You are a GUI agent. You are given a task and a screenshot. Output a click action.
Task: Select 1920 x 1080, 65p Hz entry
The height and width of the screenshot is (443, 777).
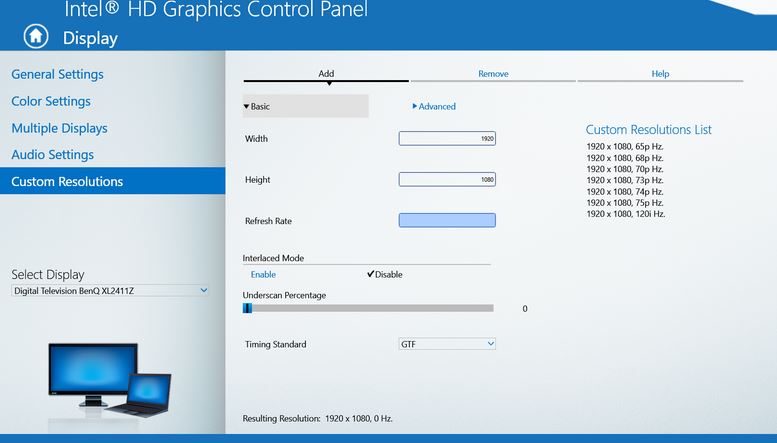[625, 146]
